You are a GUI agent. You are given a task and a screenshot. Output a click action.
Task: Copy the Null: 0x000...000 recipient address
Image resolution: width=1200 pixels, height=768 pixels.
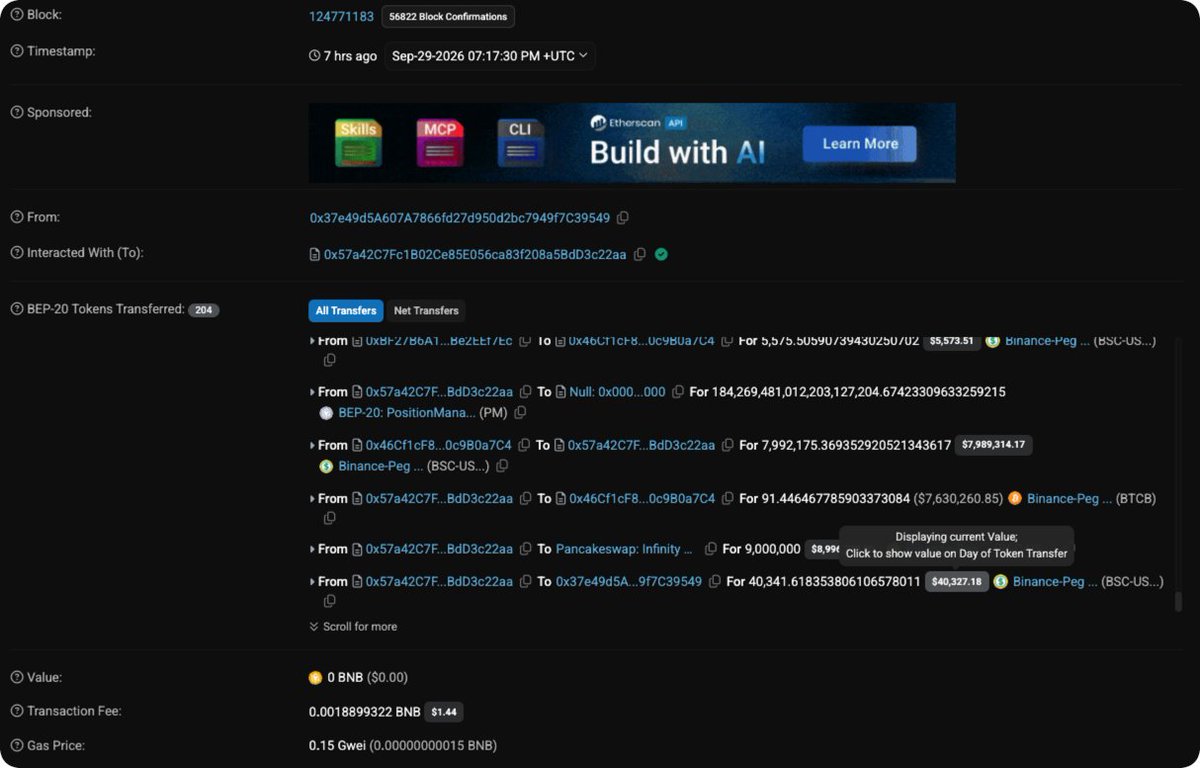tap(677, 392)
